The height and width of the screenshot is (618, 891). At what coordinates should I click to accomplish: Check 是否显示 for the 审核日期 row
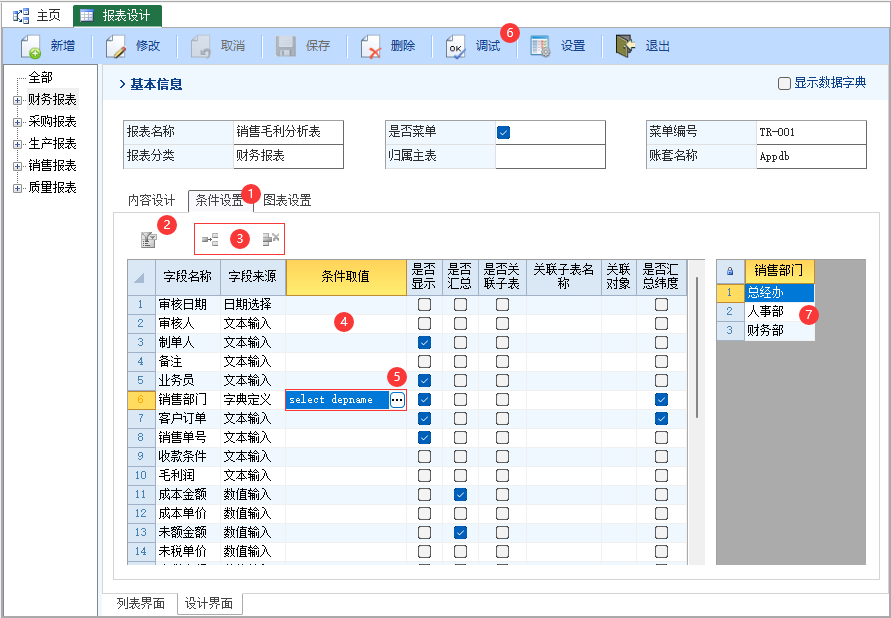tap(424, 304)
